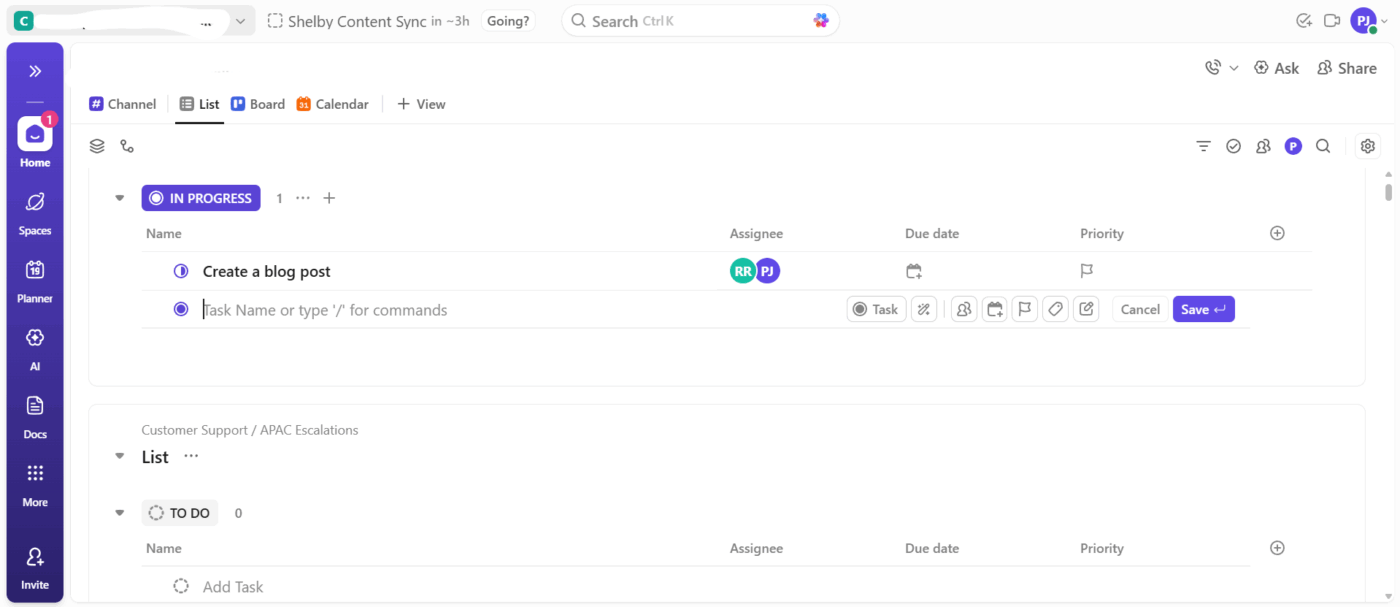The height and width of the screenshot is (607, 1400).
Task: Show closed tasks using the check circle icon
Action: pos(1233,146)
